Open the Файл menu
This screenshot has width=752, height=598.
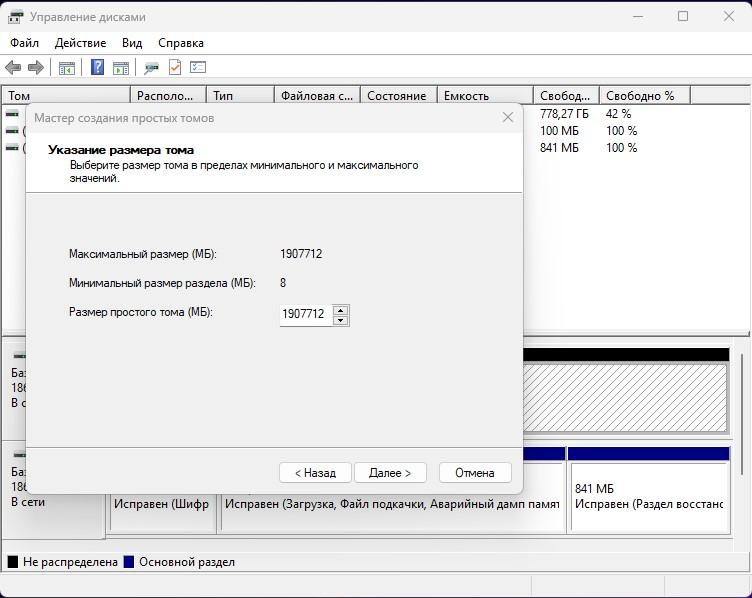25,43
